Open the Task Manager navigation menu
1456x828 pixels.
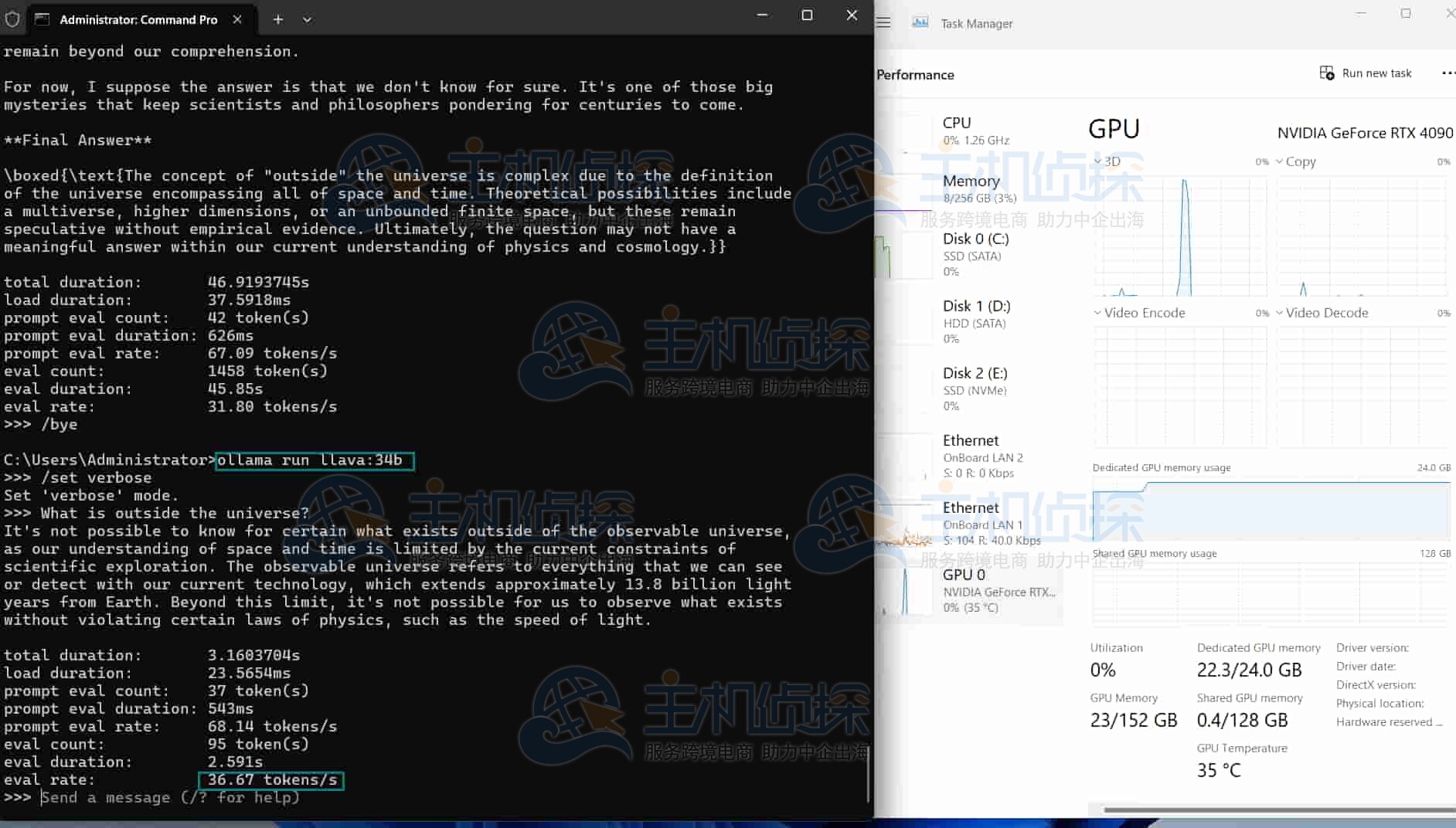point(883,22)
